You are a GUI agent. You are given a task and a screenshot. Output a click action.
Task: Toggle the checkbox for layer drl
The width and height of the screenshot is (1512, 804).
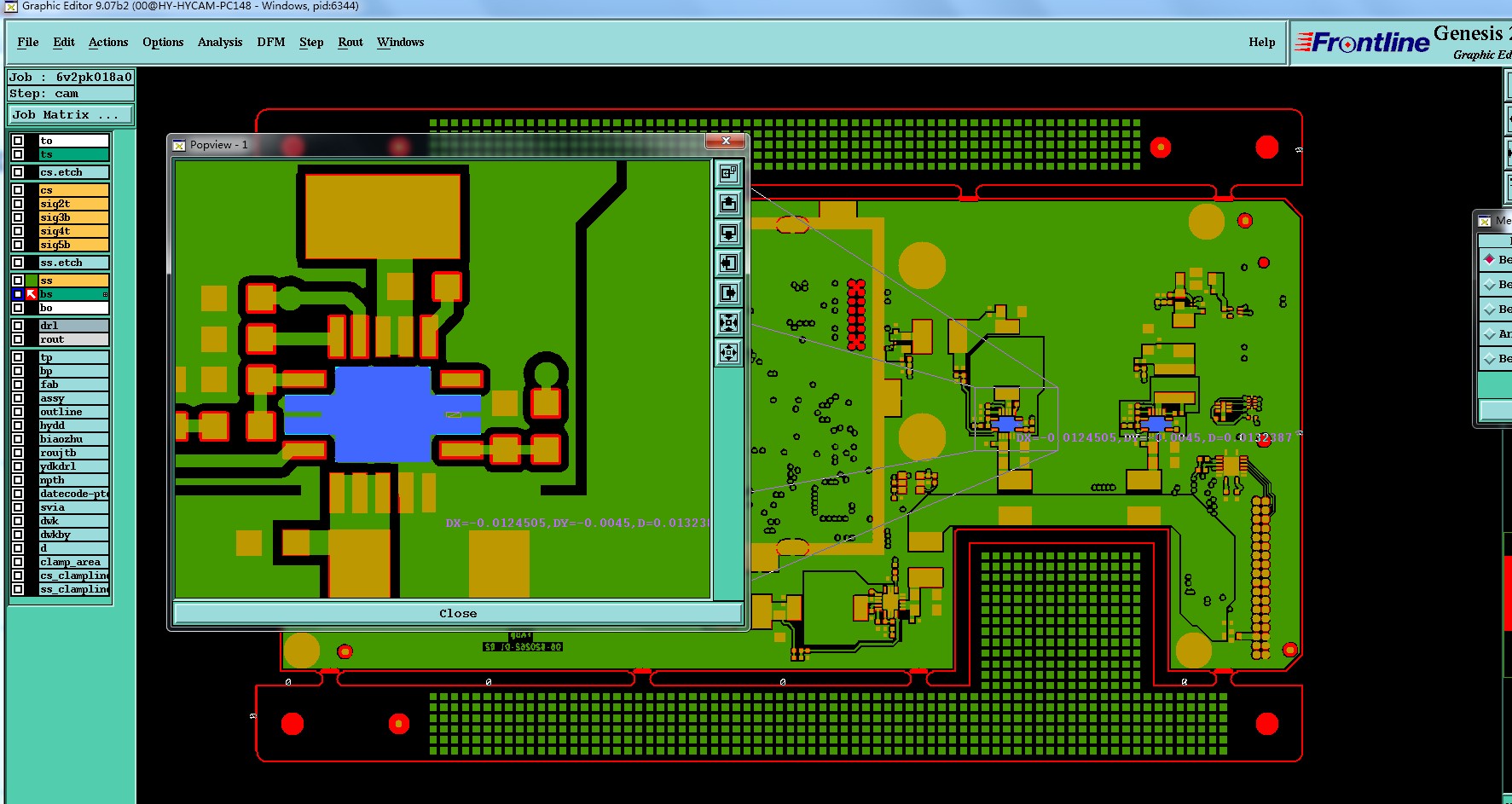(18, 326)
